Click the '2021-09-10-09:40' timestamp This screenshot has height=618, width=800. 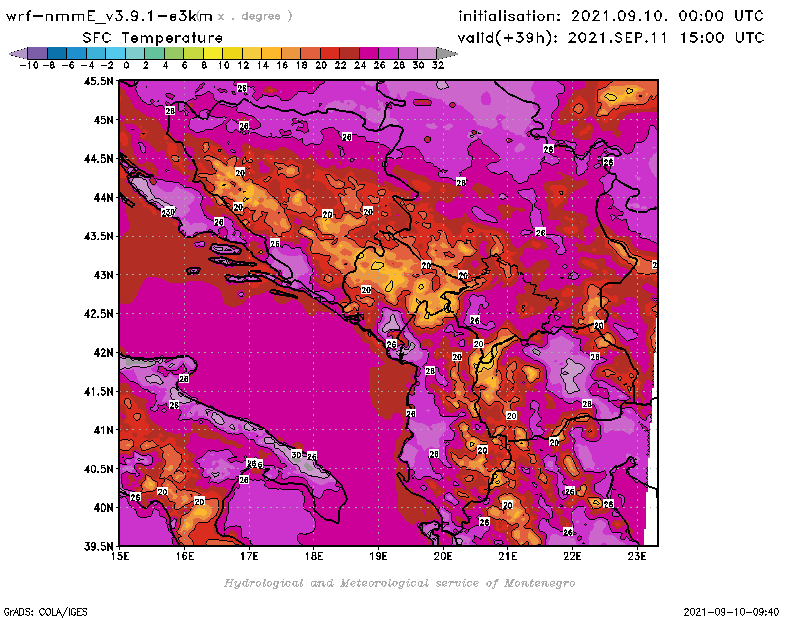[731, 612]
